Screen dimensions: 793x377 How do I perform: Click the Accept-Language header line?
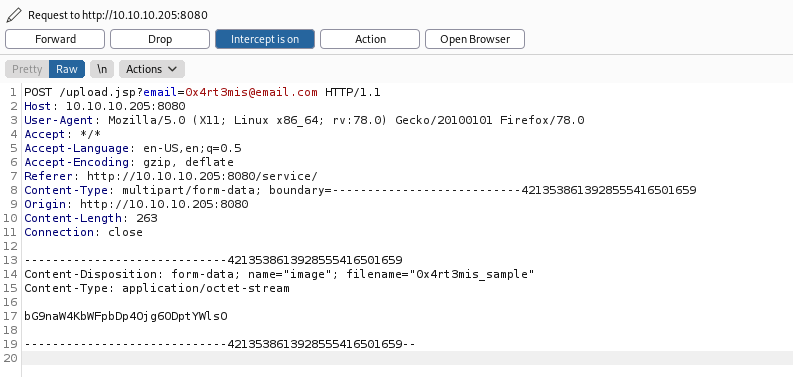point(133,148)
